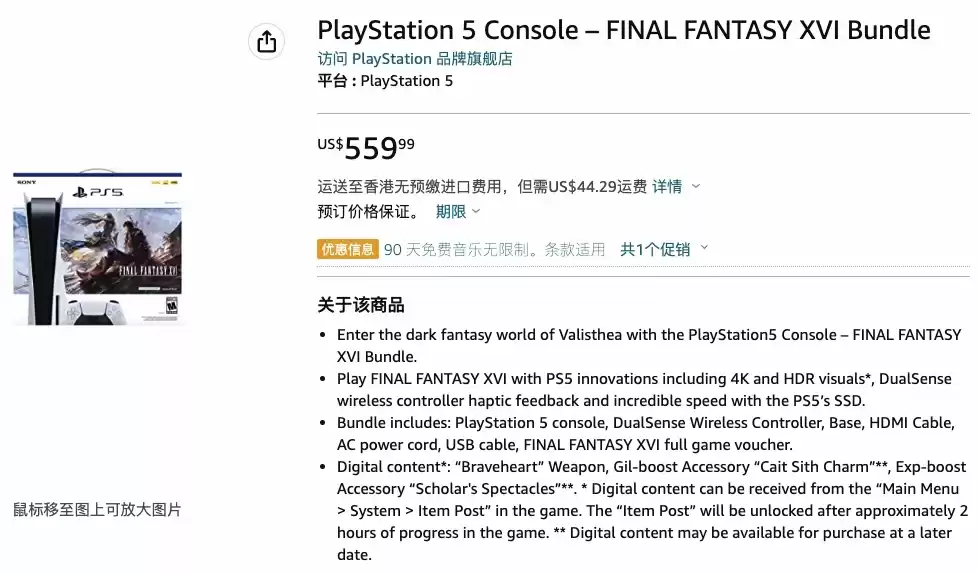This screenshot has width=978, height=574.
Task: Click the chevron after 共1个促销
Action: 704,248
